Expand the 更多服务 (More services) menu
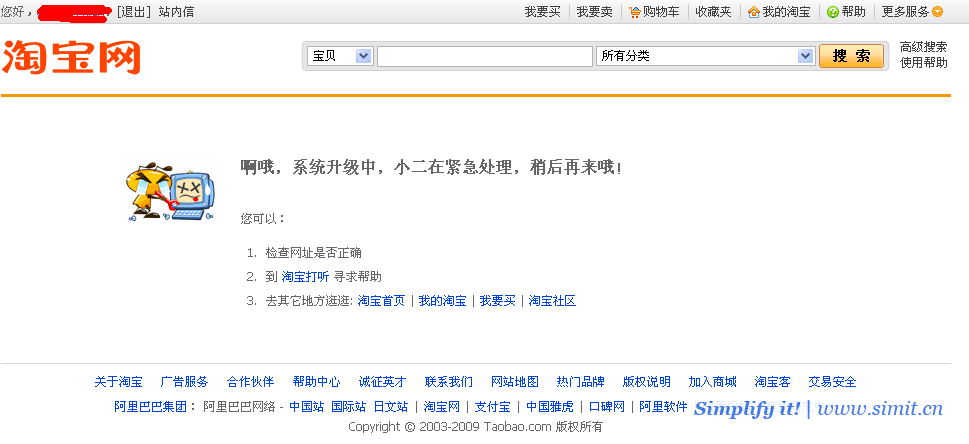Viewport: 969px width, 444px height. pos(912,12)
